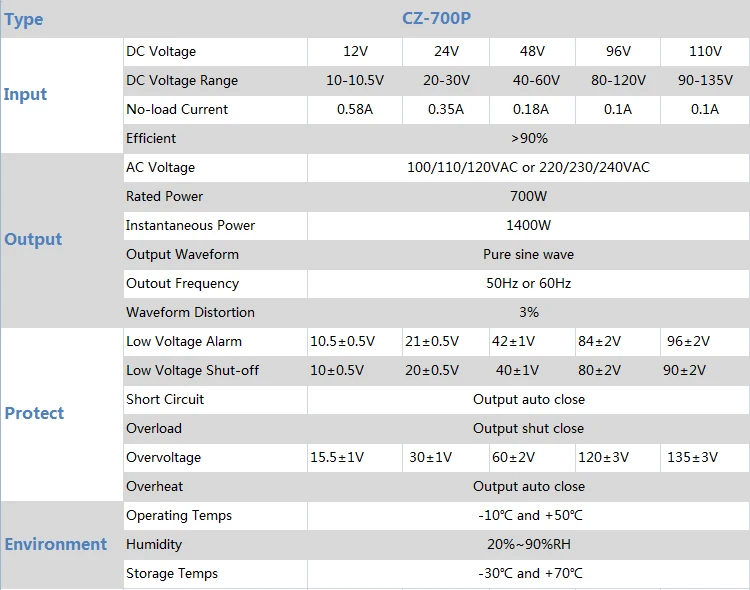Click the 20-30V range value
This screenshot has height=590, width=750.
click(x=446, y=80)
